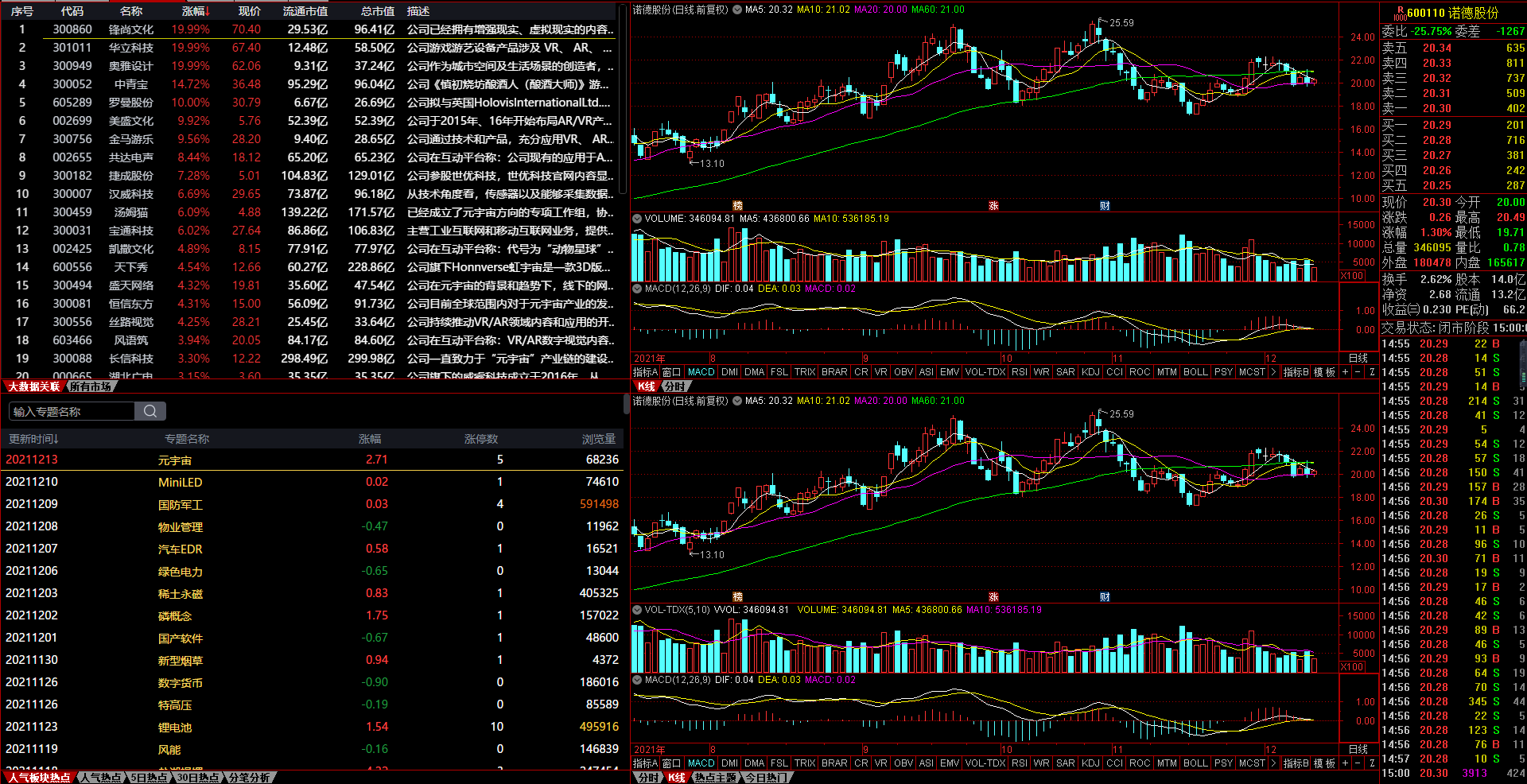Image resolution: width=1527 pixels, height=784 pixels.
Task: Select RSI indicator in upper indicator bar
Action: (1020, 372)
